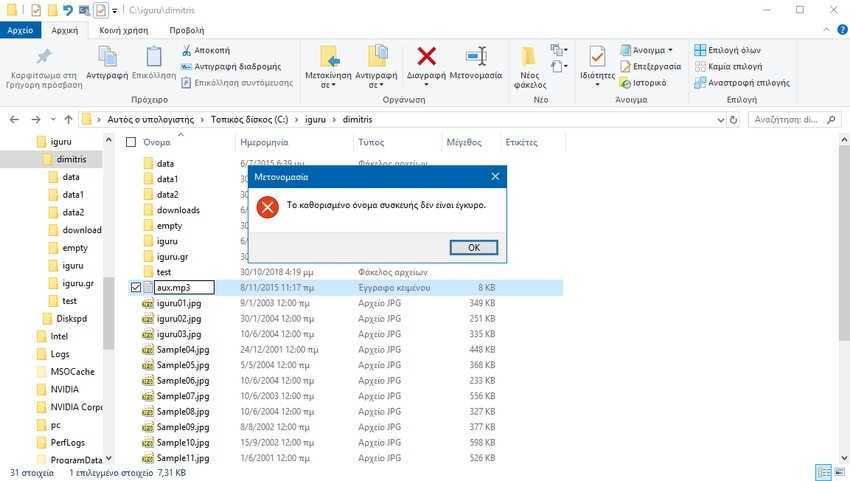The width and height of the screenshot is (850, 481).
Task: Sort by Μέγεθος column header
Action: [464, 143]
